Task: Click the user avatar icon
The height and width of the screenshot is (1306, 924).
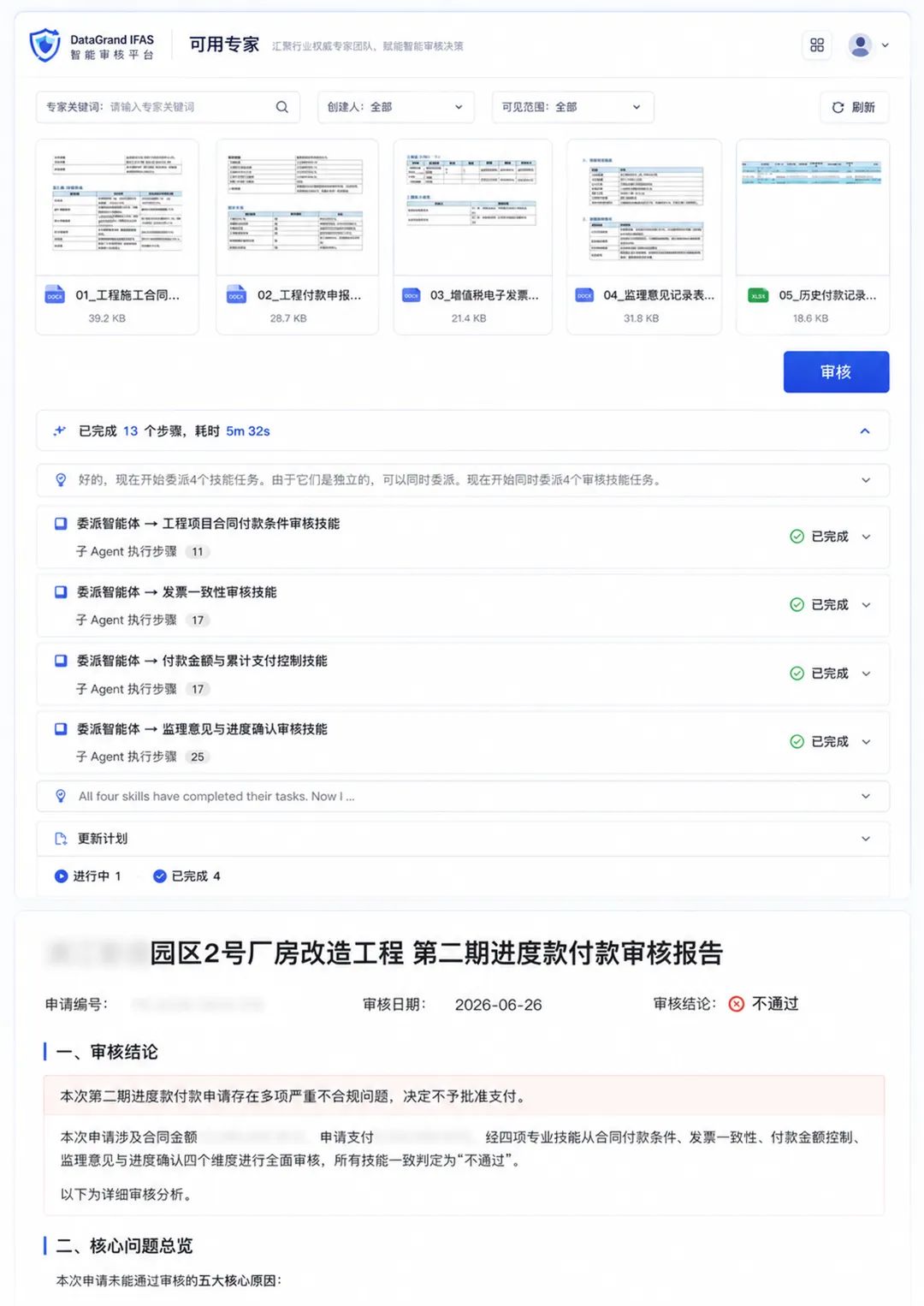Action: tap(860, 45)
